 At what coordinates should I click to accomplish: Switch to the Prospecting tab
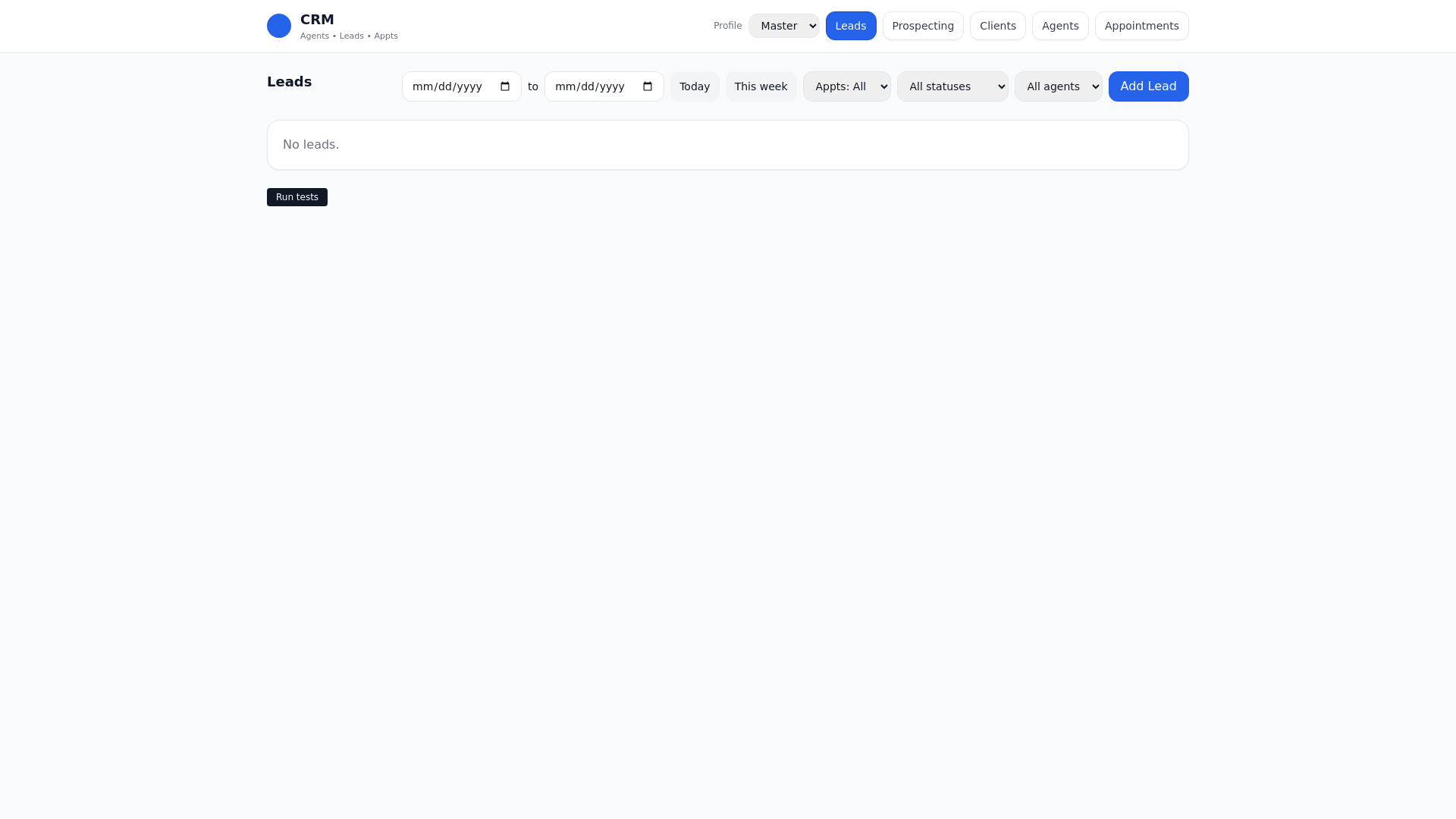[922, 26]
